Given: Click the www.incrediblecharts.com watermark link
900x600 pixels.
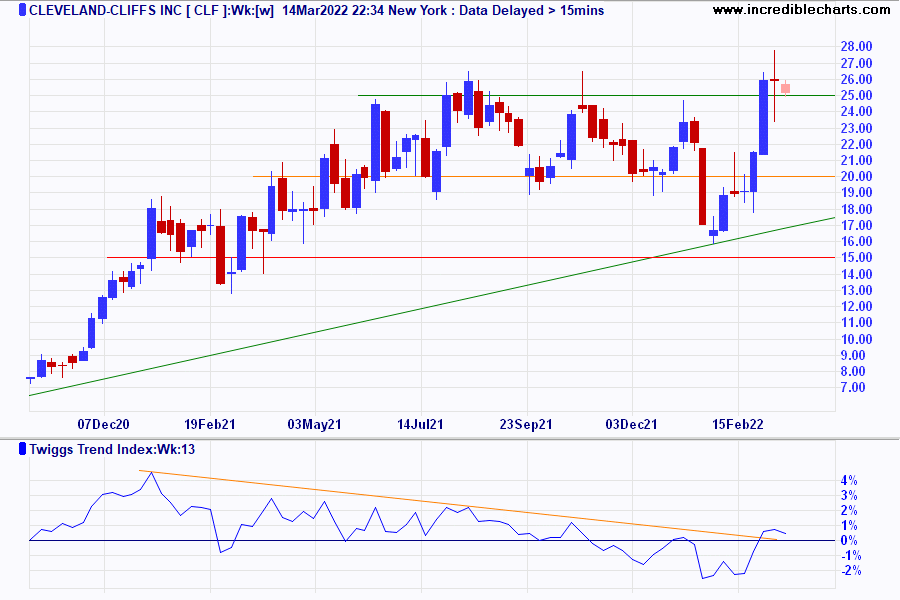Looking at the screenshot, I should point(802,10).
